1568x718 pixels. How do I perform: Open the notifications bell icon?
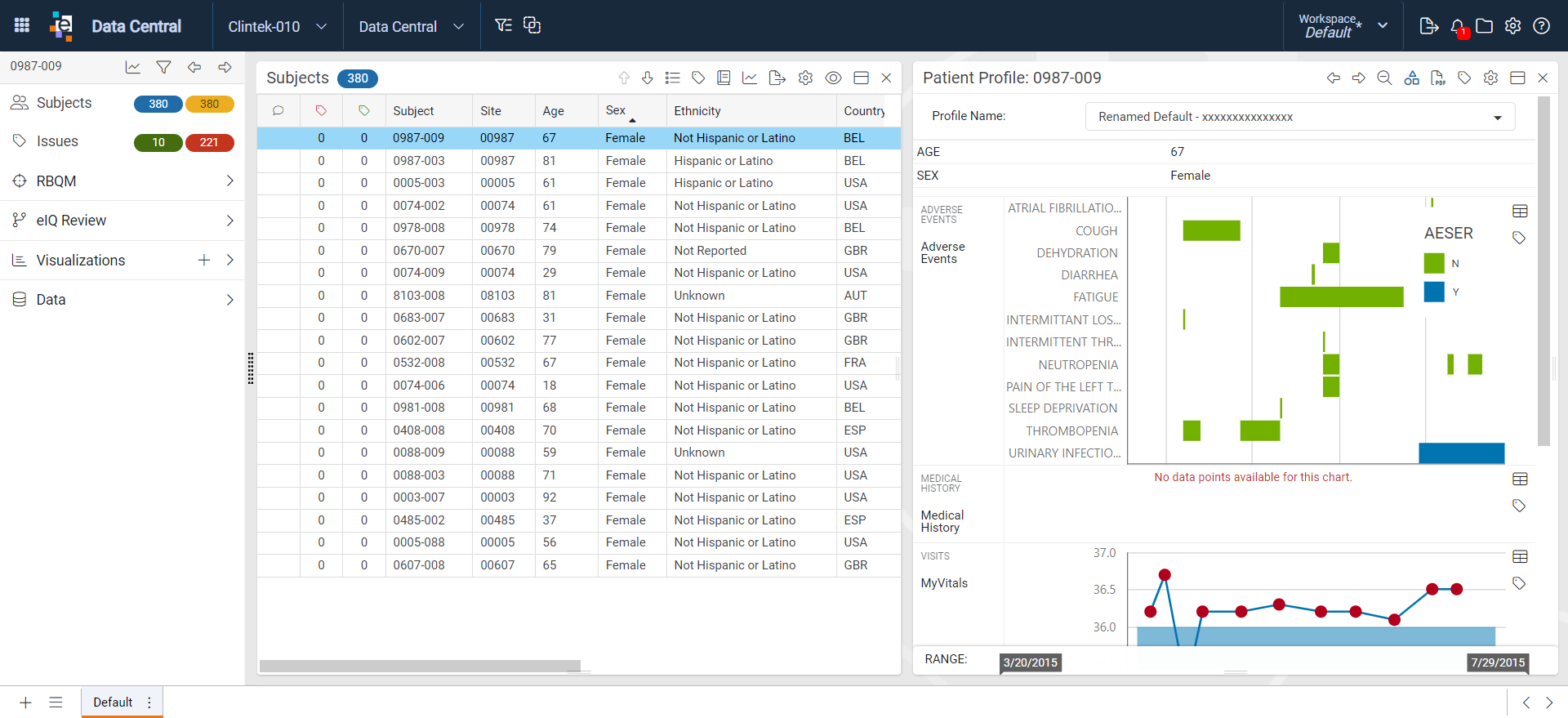point(1458,26)
